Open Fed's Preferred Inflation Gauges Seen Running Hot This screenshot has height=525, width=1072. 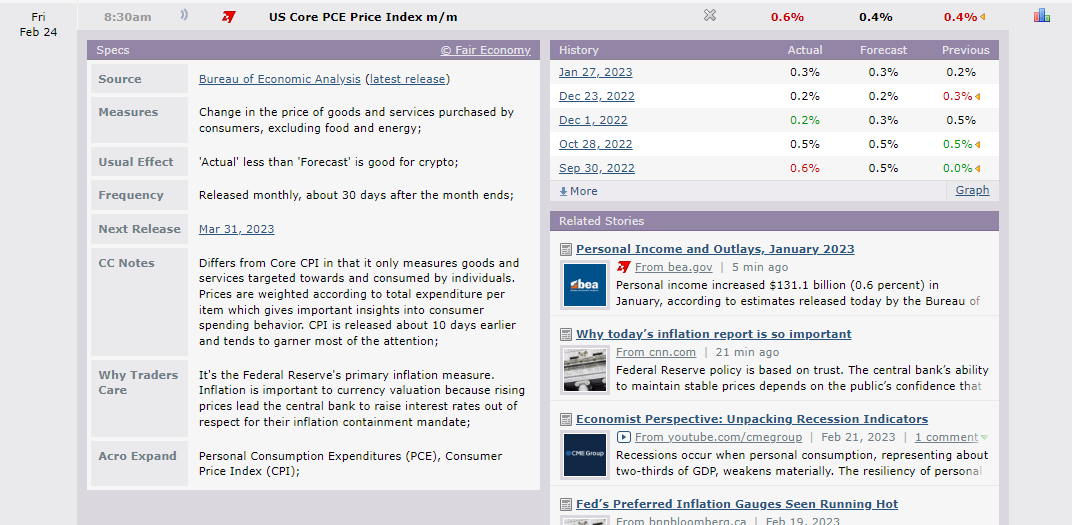click(x=737, y=504)
